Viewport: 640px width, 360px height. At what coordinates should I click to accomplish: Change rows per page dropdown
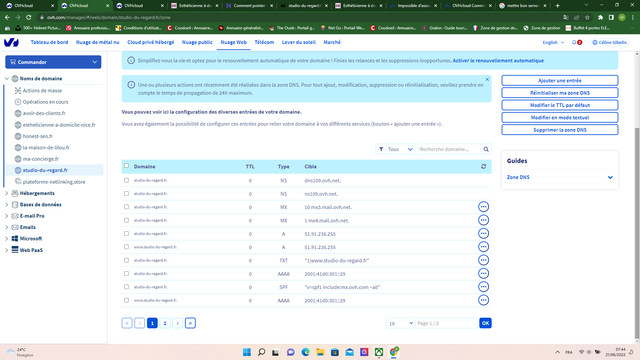click(x=400, y=323)
